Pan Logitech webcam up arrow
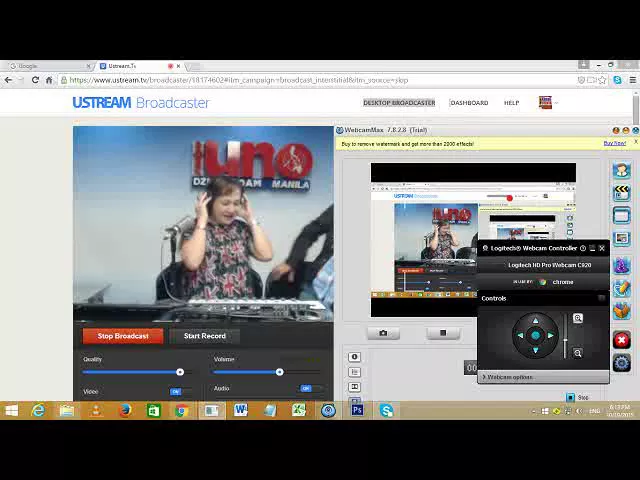Screen dimensions: 640x480 [x=536, y=321]
